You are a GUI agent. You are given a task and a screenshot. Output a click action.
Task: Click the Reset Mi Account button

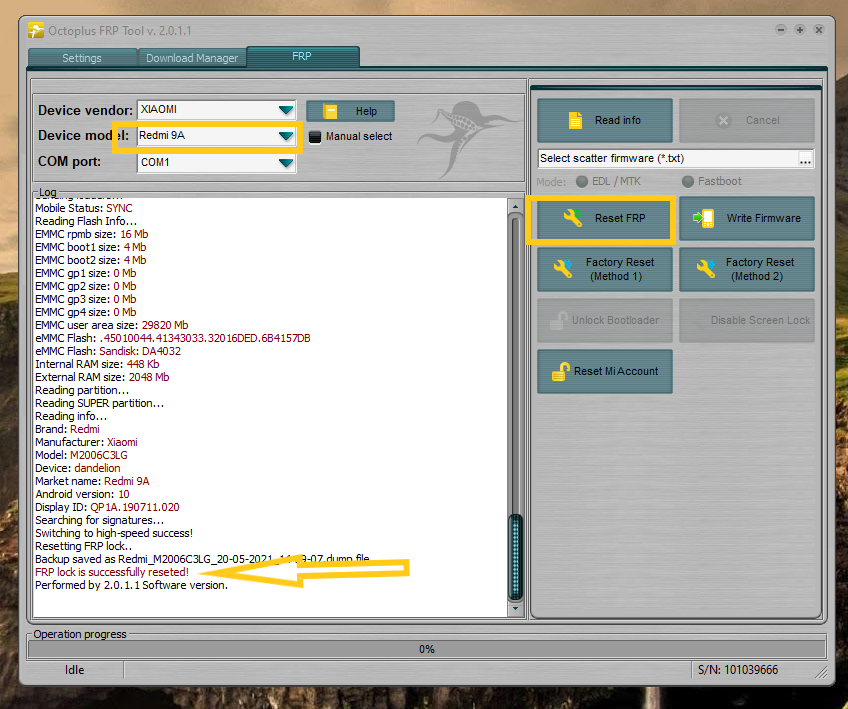pos(605,372)
